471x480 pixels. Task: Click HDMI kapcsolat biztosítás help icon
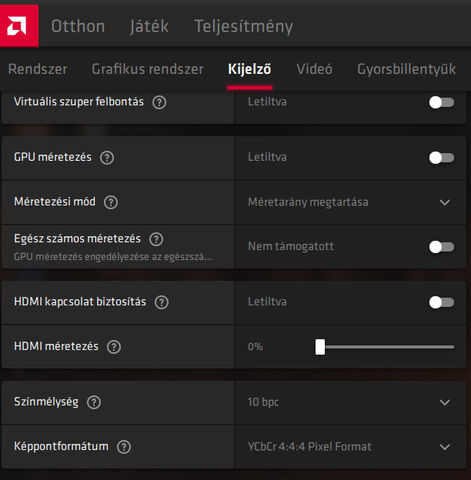(x=161, y=302)
